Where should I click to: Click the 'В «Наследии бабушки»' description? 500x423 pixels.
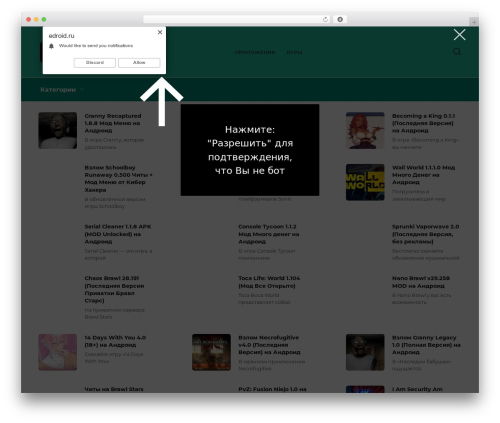pyautogui.click(x=422, y=365)
